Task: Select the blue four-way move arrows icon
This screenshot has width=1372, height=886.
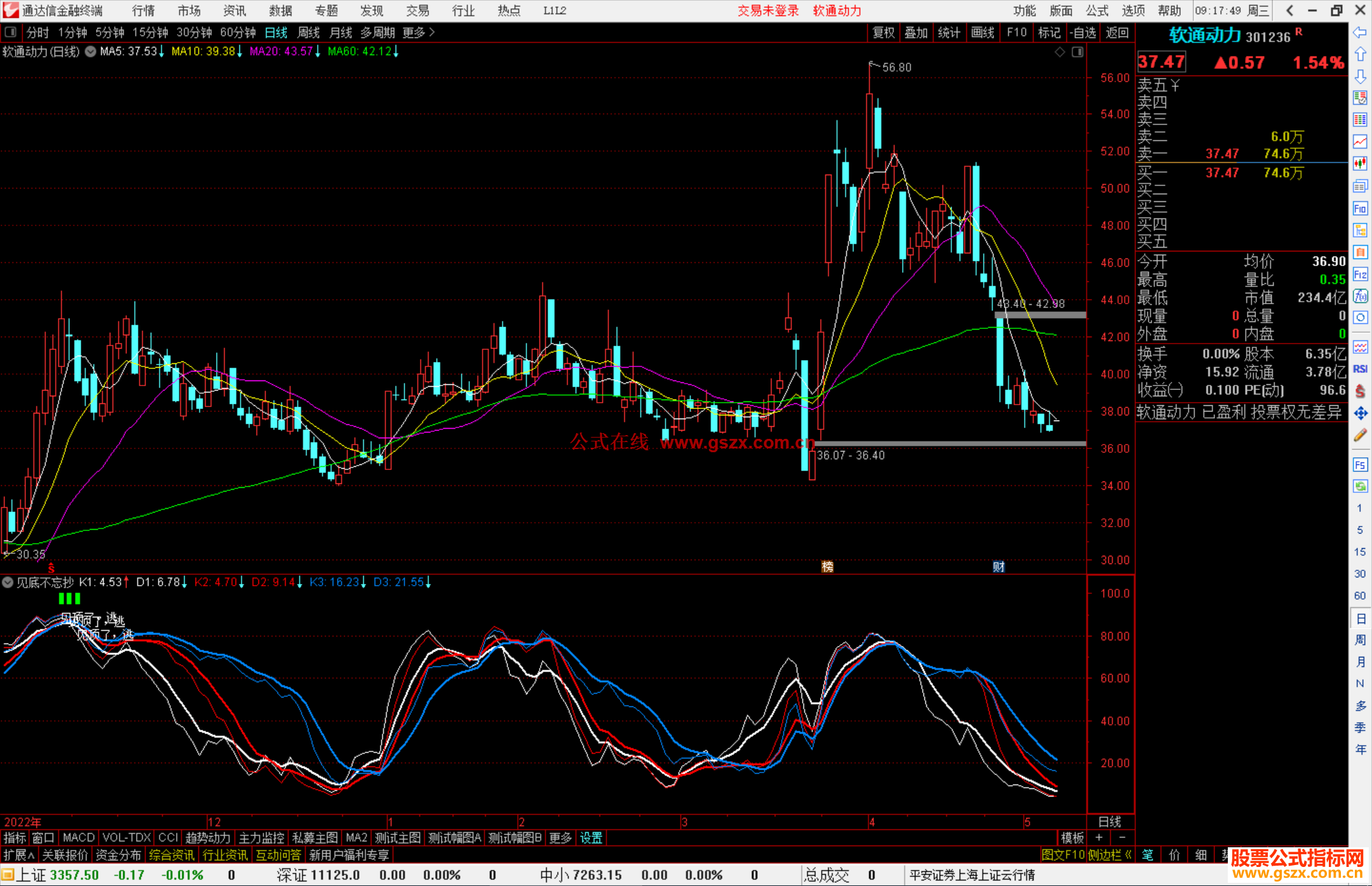Action: pos(1360,413)
